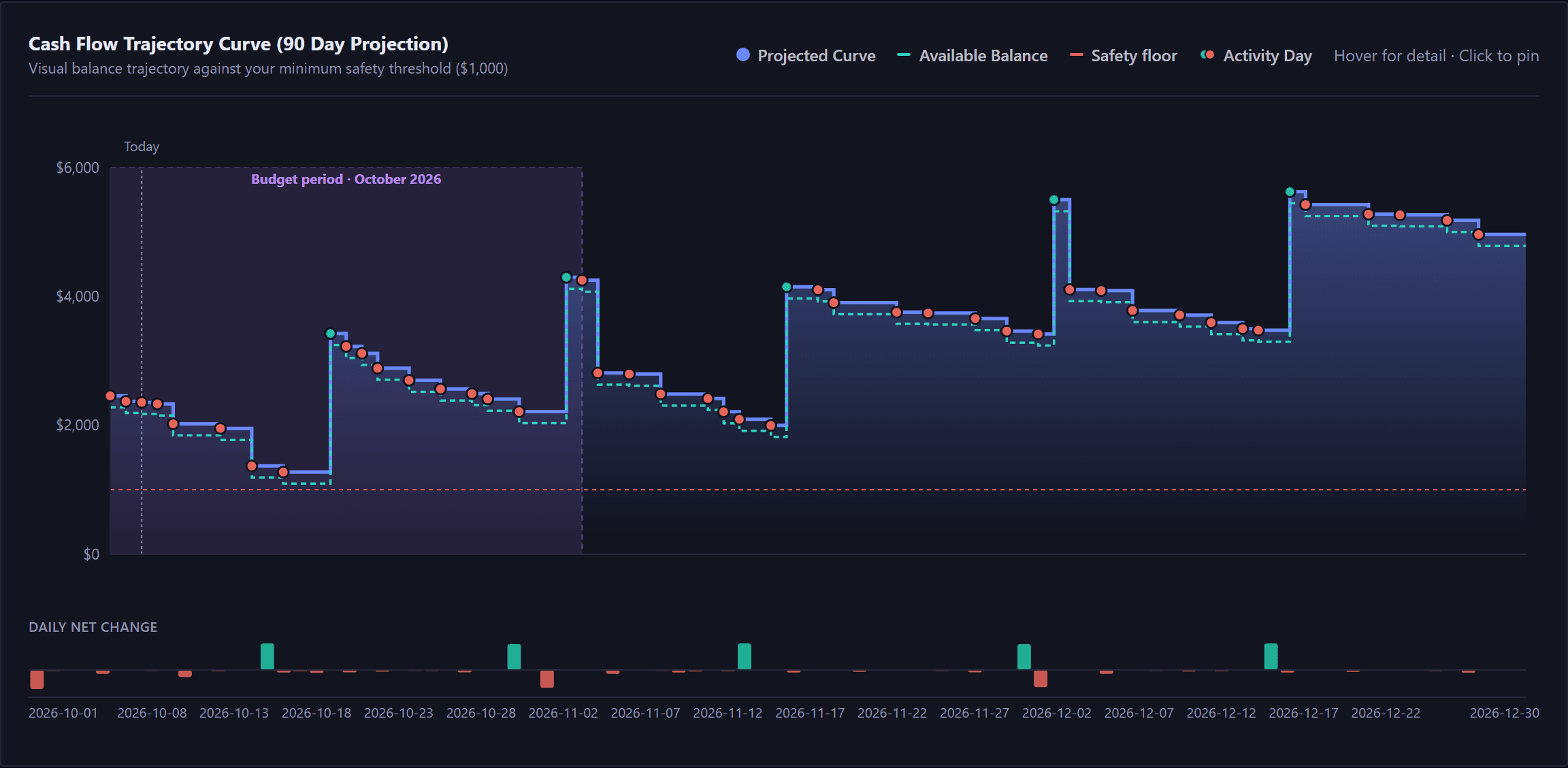Pin the very first red activity point at the curve's start
Viewport: 1568px width, 768px height.
pos(110,396)
